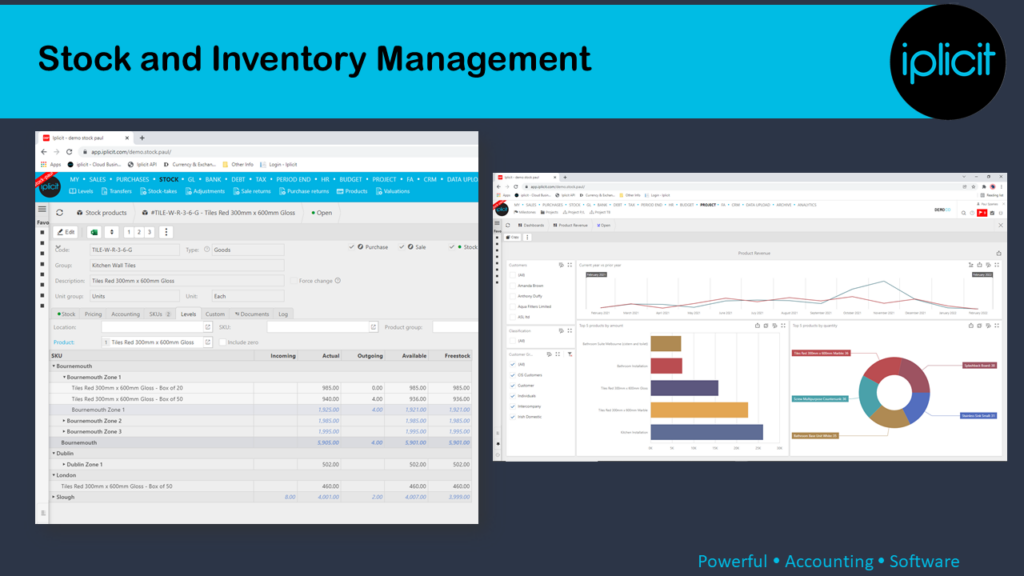Open Products in the stock toolbar
The width and height of the screenshot is (1024, 576).
pos(352,191)
